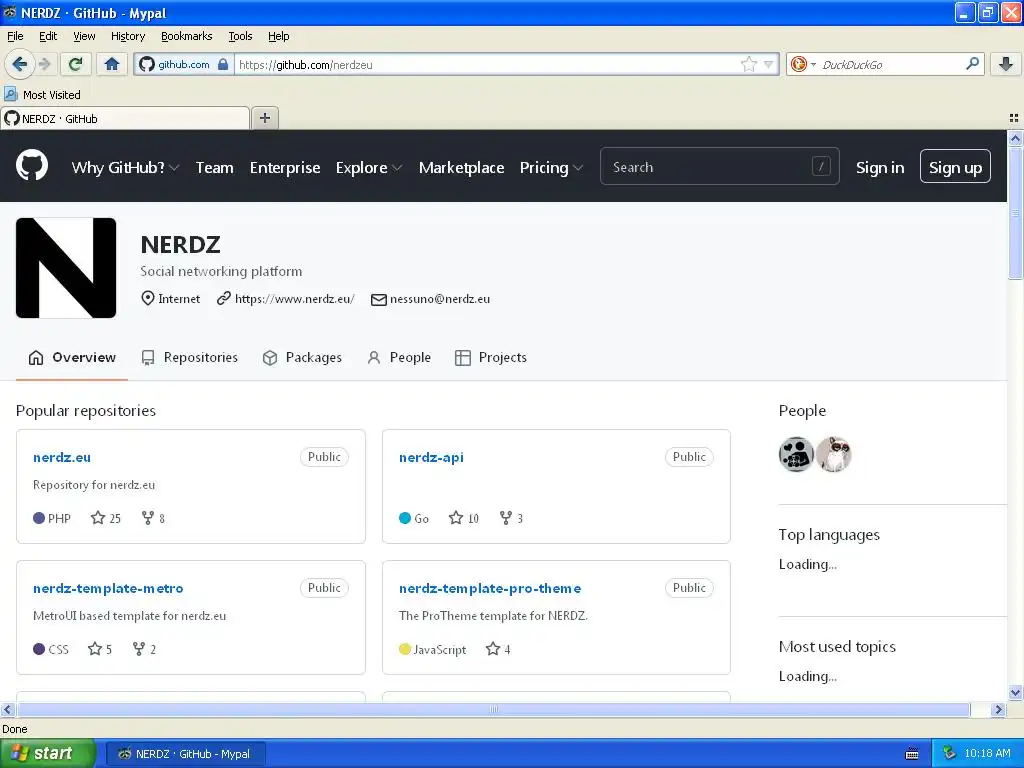Click the Sign up button
The width and height of the screenshot is (1024, 768).
[x=955, y=167]
